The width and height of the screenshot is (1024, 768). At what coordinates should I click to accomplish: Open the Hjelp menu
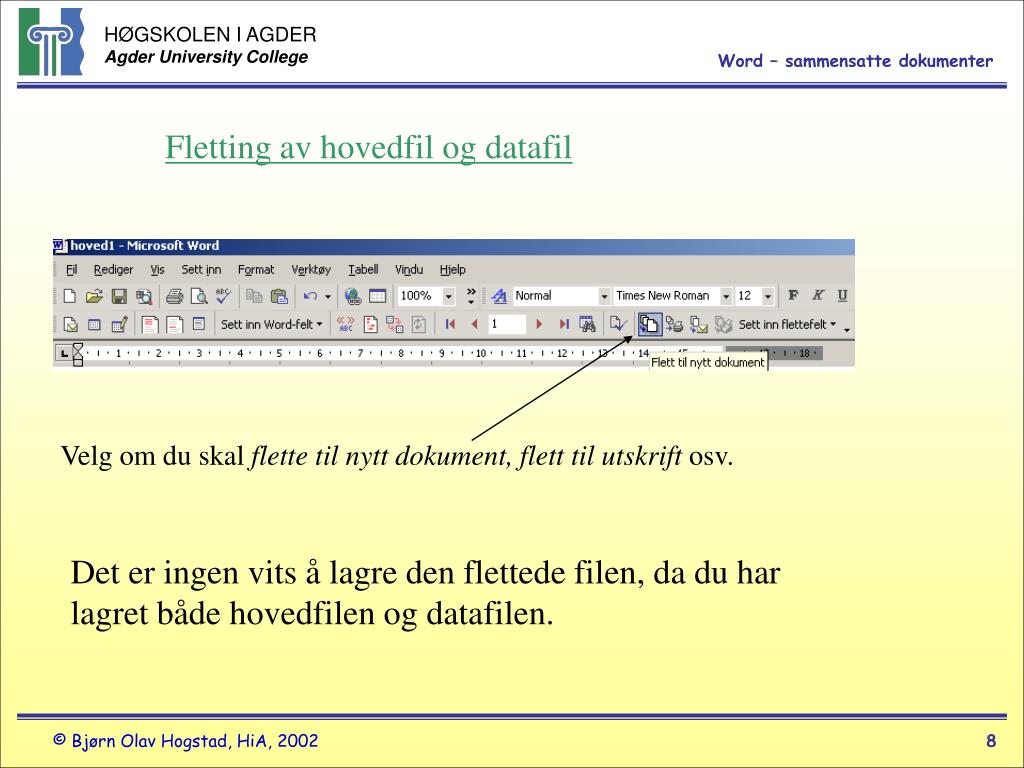pos(453,269)
